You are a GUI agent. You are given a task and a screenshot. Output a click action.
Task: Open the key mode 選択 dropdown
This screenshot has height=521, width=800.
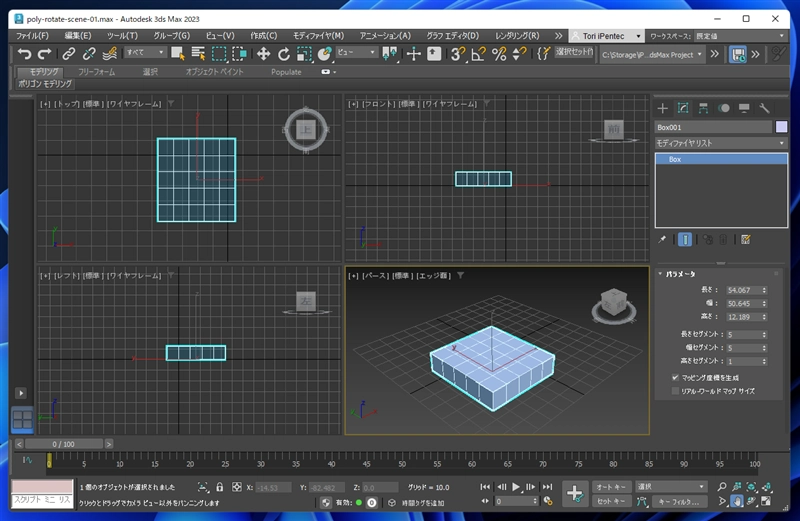point(671,487)
